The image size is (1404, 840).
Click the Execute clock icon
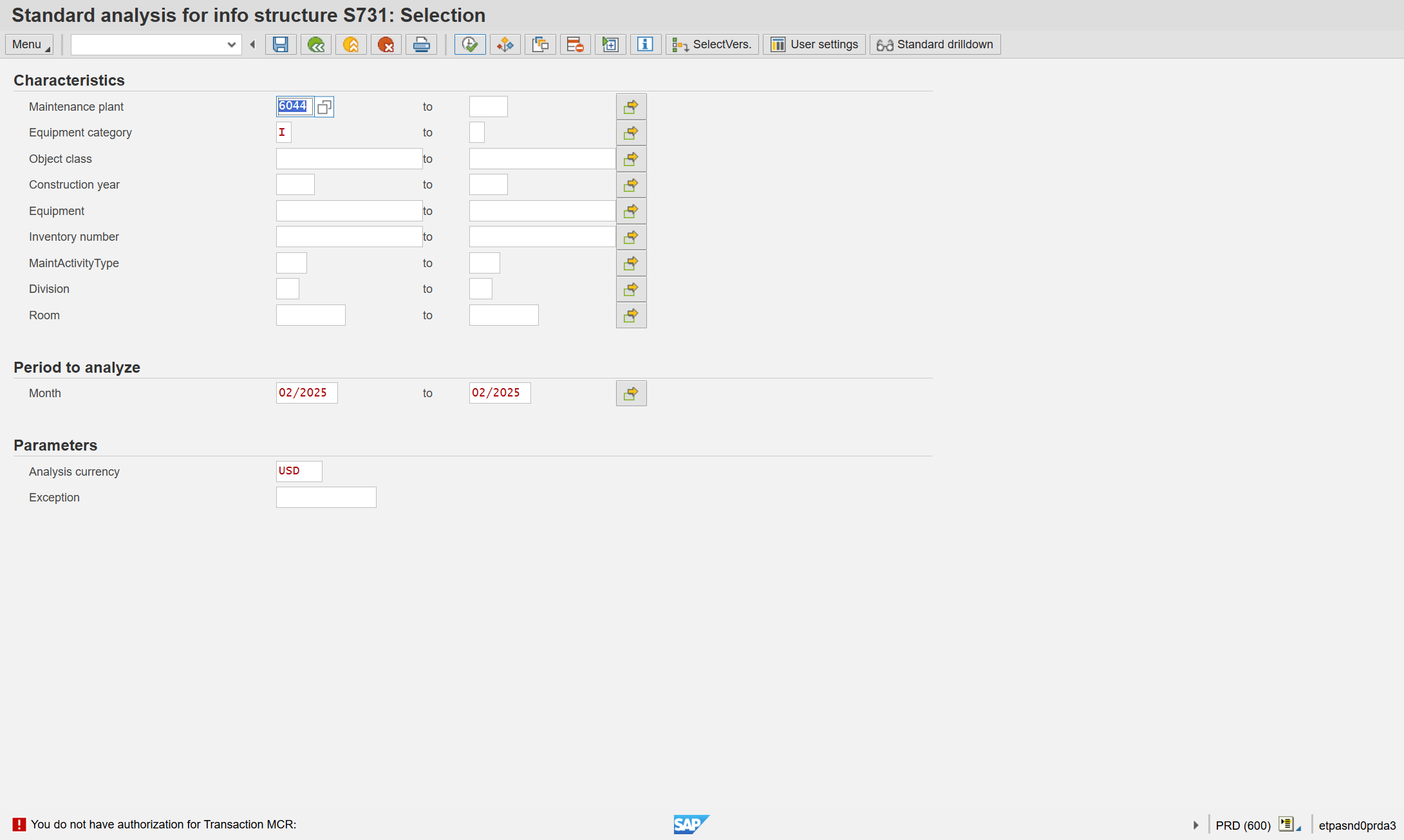(470, 44)
